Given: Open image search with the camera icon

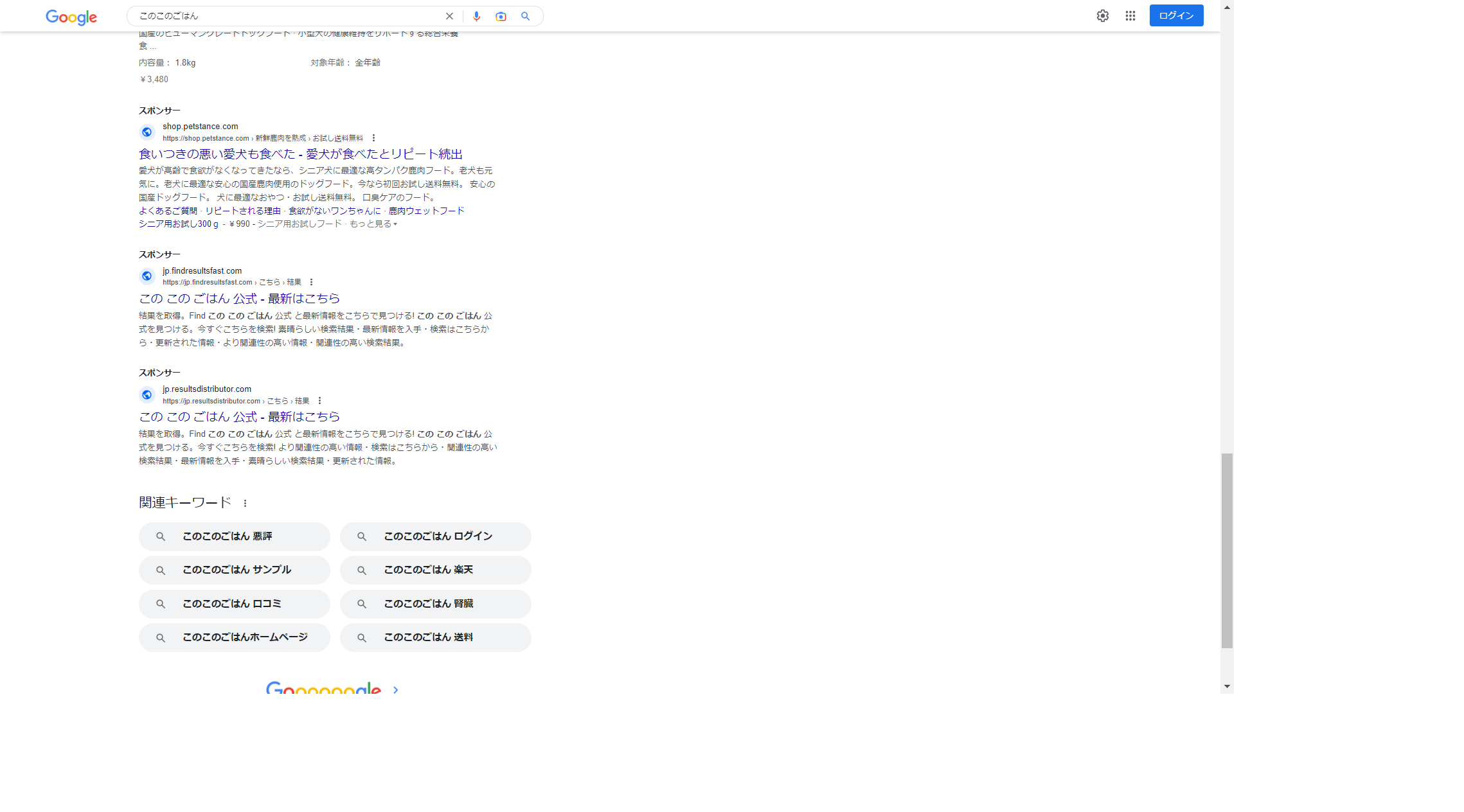Looking at the screenshot, I should pyautogui.click(x=501, y=16).
